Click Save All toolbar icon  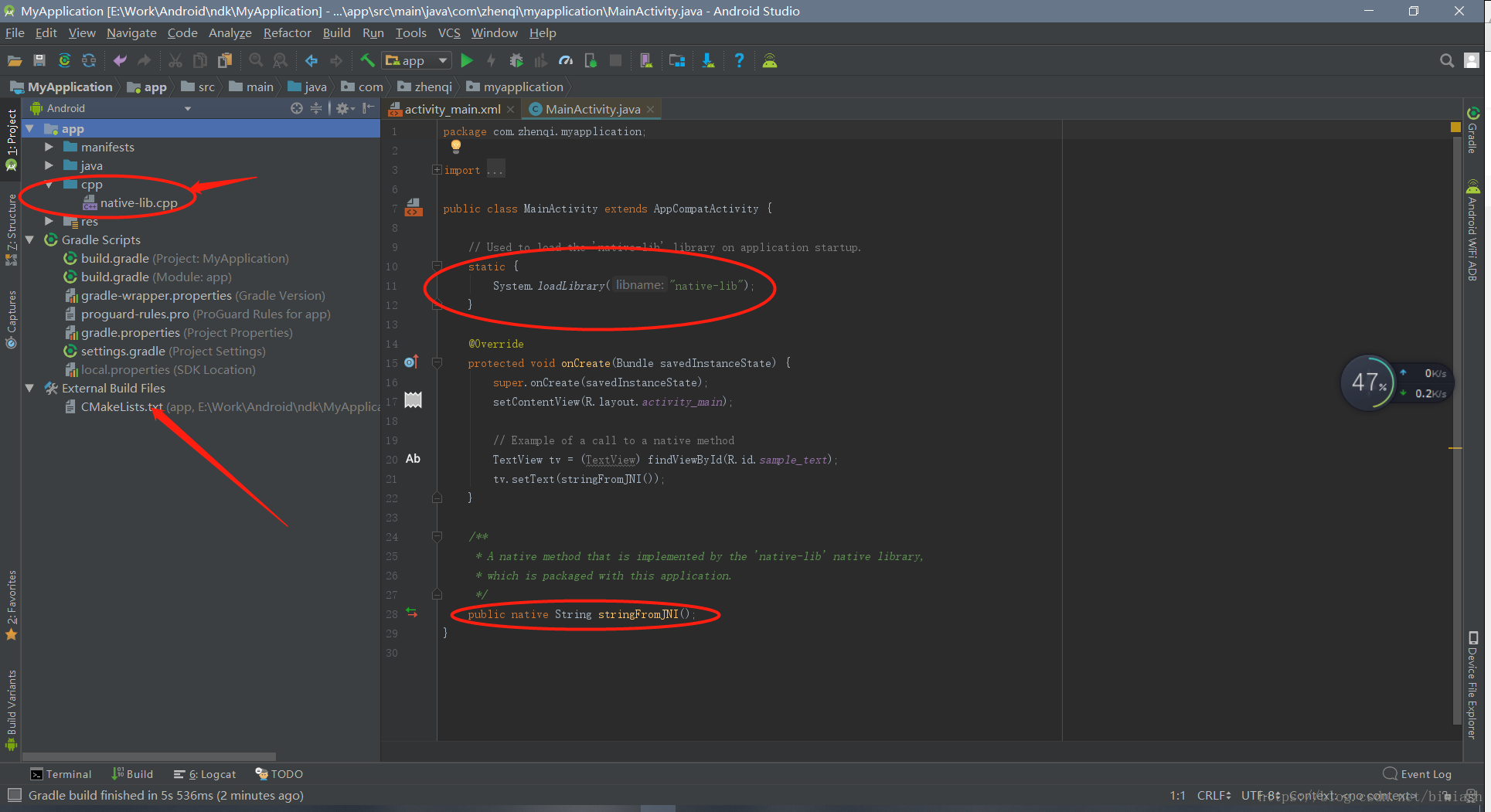pyautogui.click(x=39, y=60)
